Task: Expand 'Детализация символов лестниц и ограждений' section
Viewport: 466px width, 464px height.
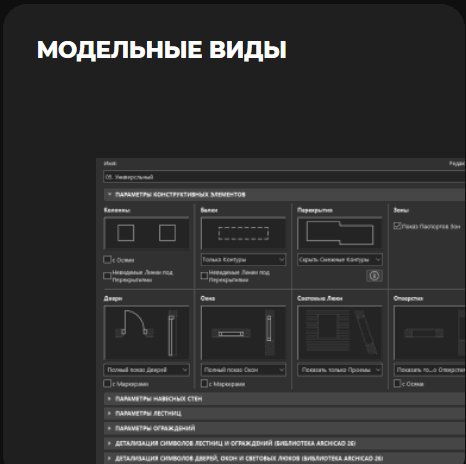Action: pos(285,443)
